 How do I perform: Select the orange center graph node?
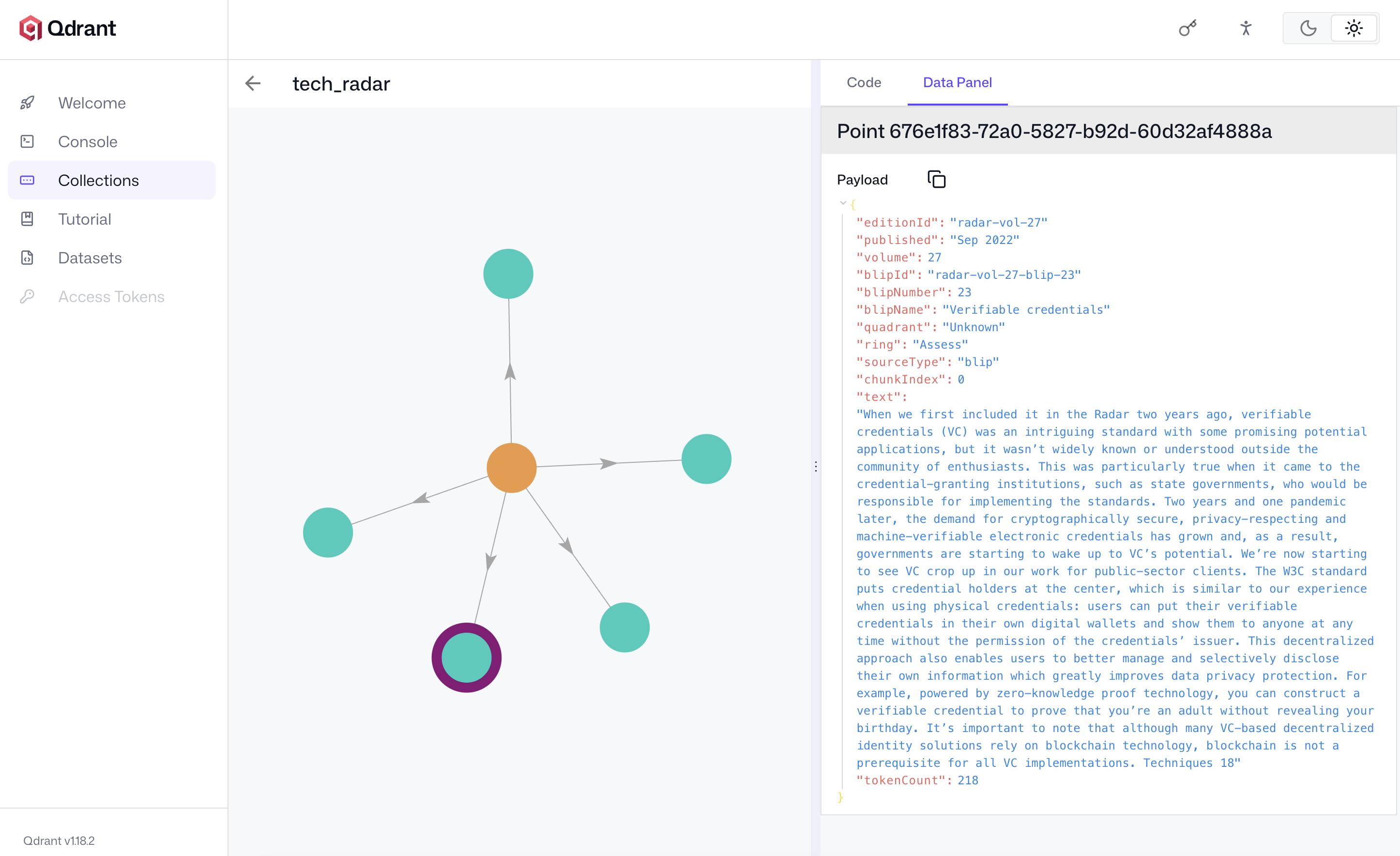(511, 467)
